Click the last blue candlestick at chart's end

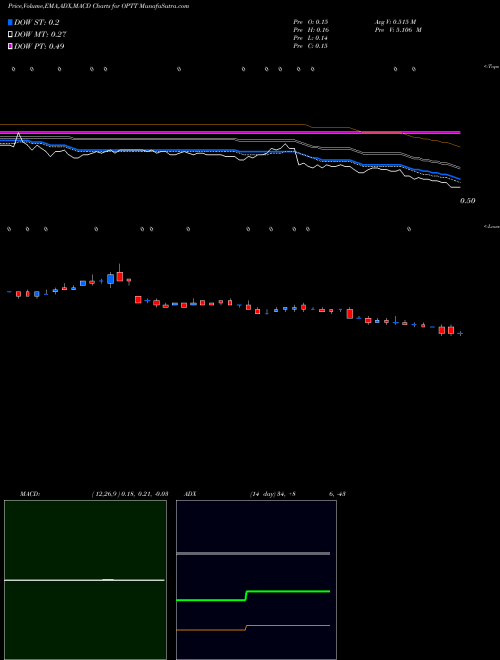[460, 334]
